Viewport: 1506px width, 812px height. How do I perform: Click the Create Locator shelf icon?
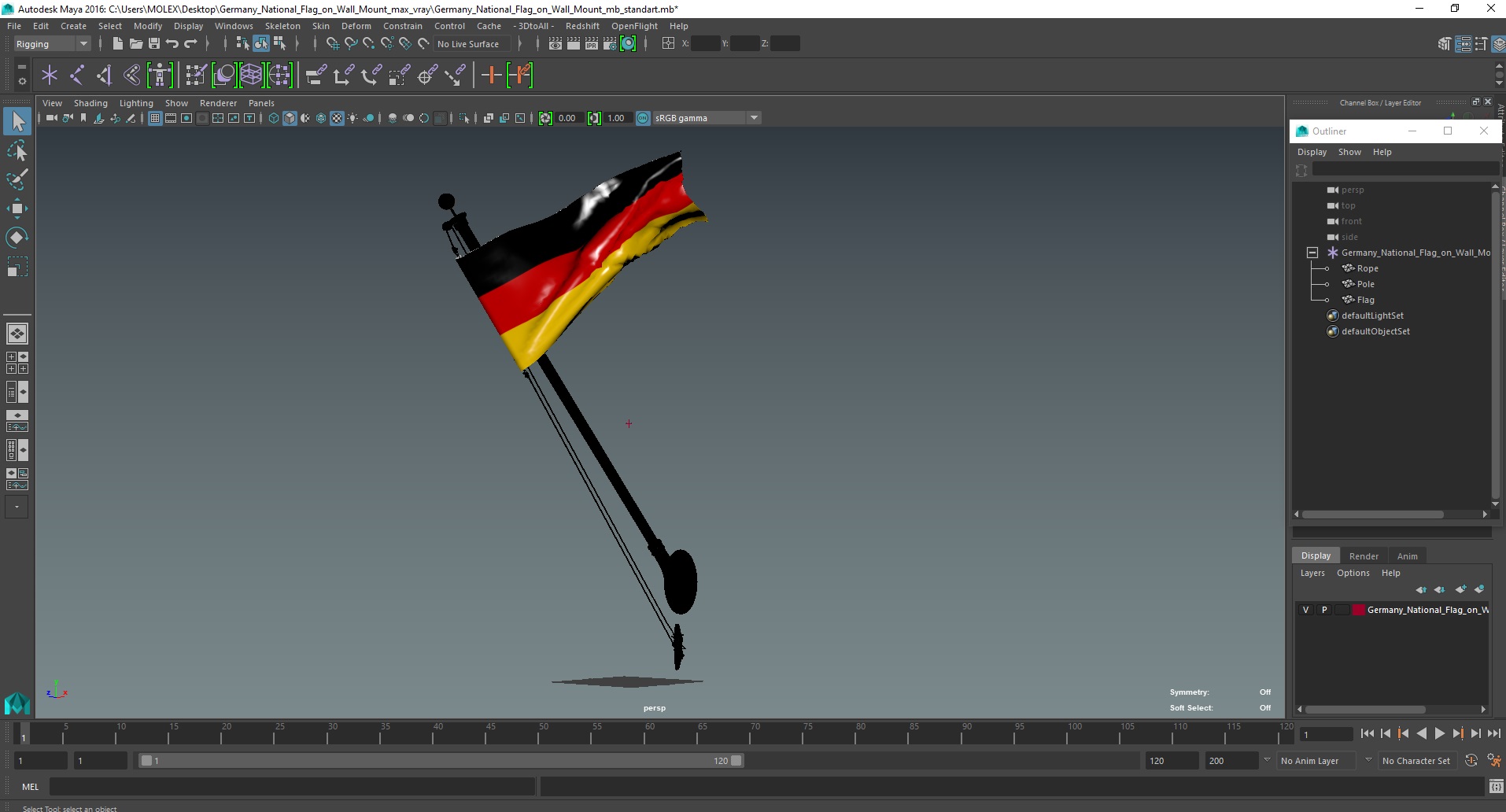tap(50, 76)
